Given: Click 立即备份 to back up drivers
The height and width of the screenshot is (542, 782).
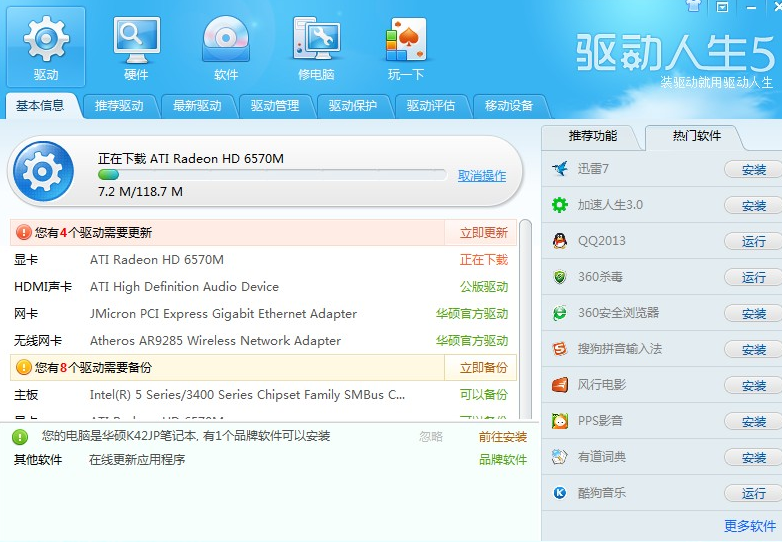Looking at the screenshot, I should (x=483, y=368).
